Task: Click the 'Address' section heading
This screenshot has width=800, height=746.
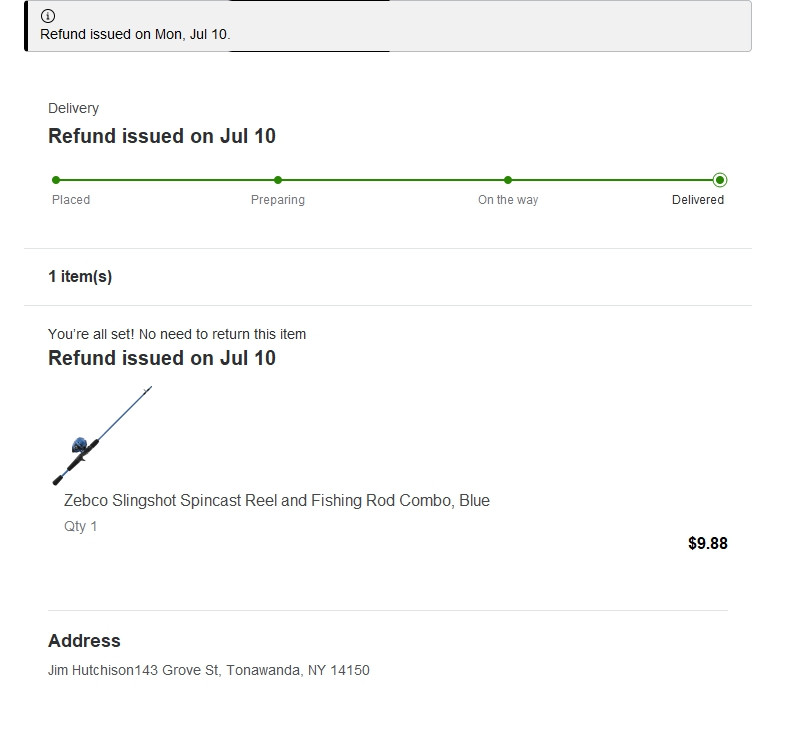Action: 84,641
